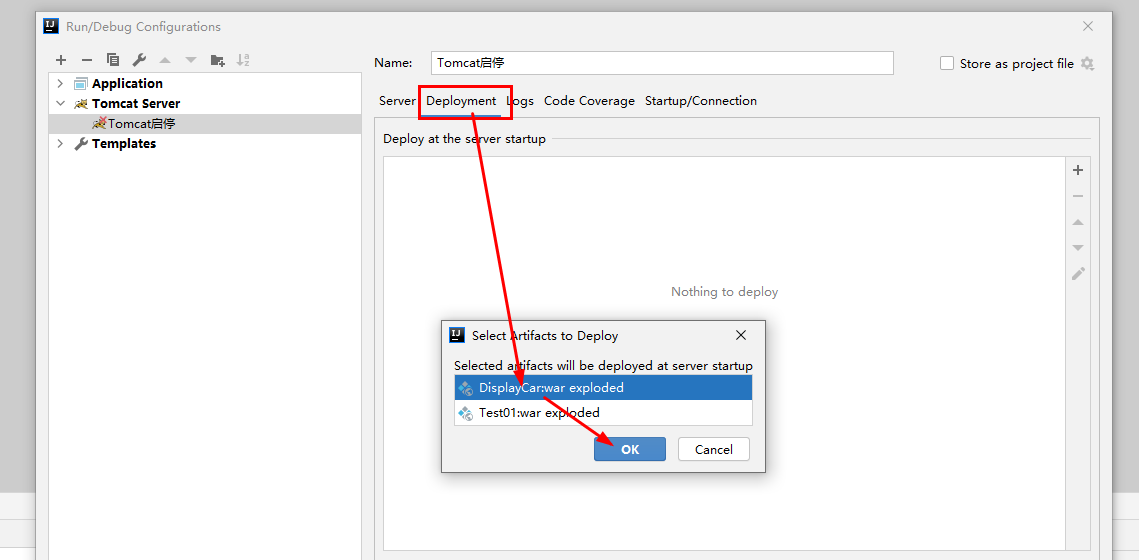Remove configuration with minus toolbar icon
Viewport: 1139px width, 560px height.
click(86, 60)
